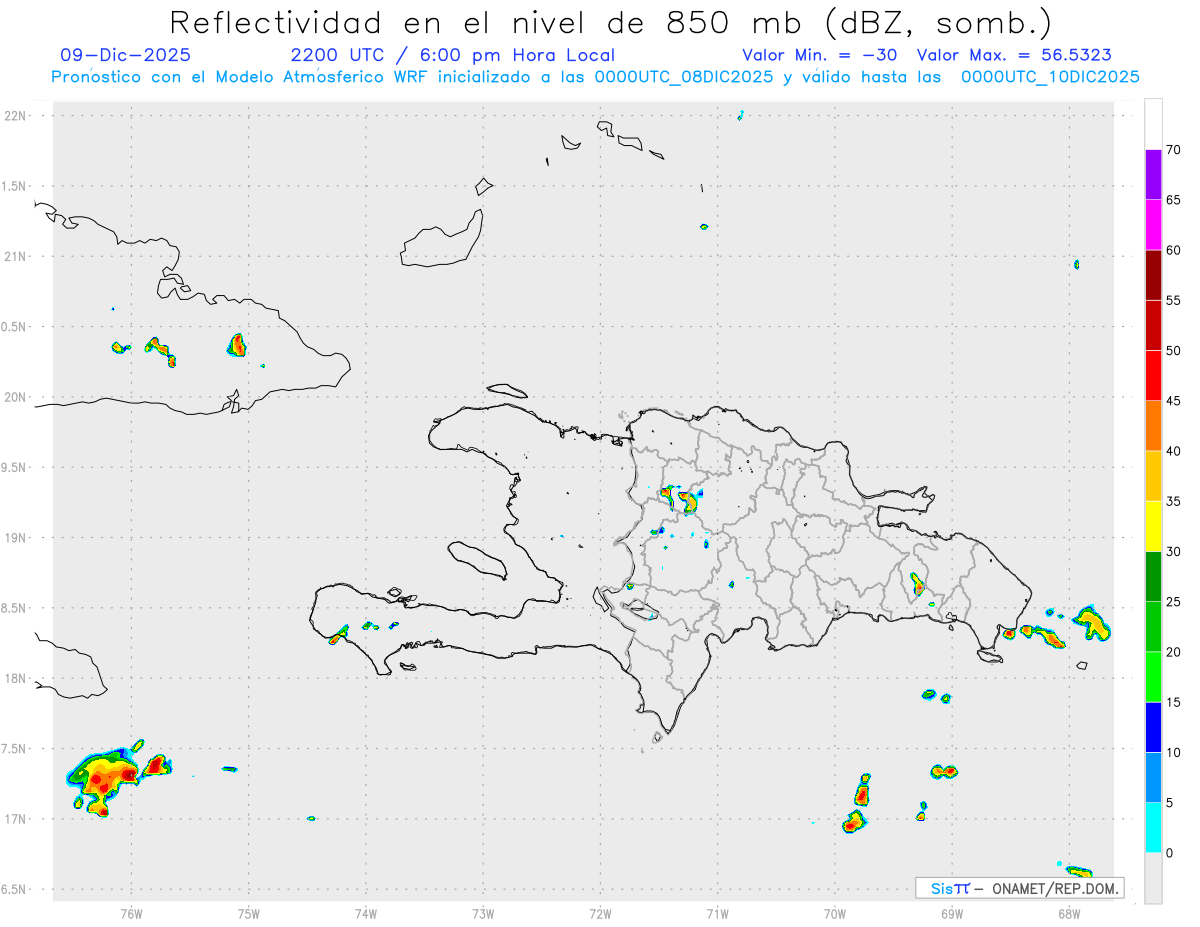Screen dimensions: 1200x927
Task: Click the colorbar tick label '45'
Action: (1174, 401)
